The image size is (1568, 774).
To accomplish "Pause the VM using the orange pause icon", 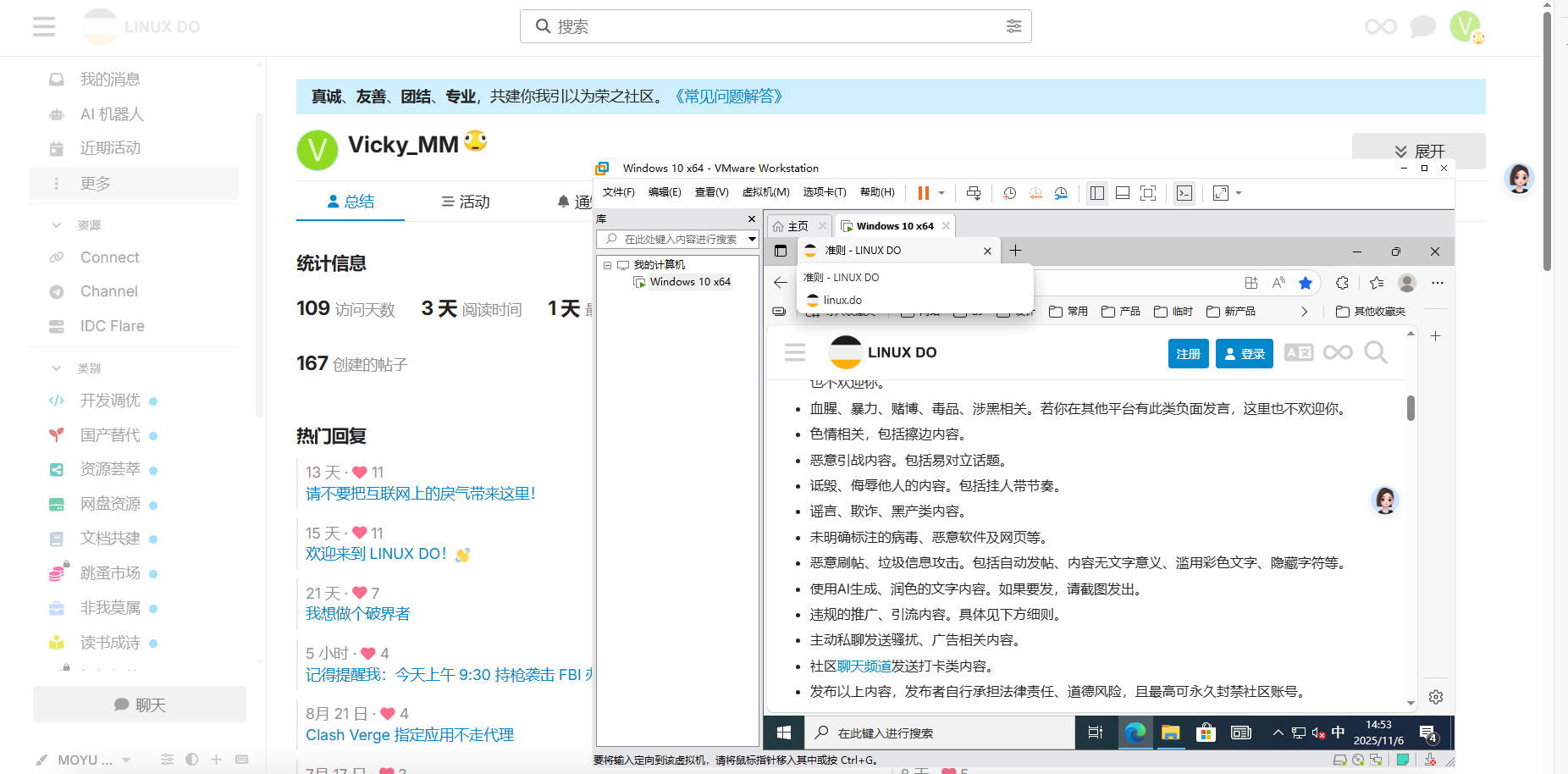I will (924, 193).
